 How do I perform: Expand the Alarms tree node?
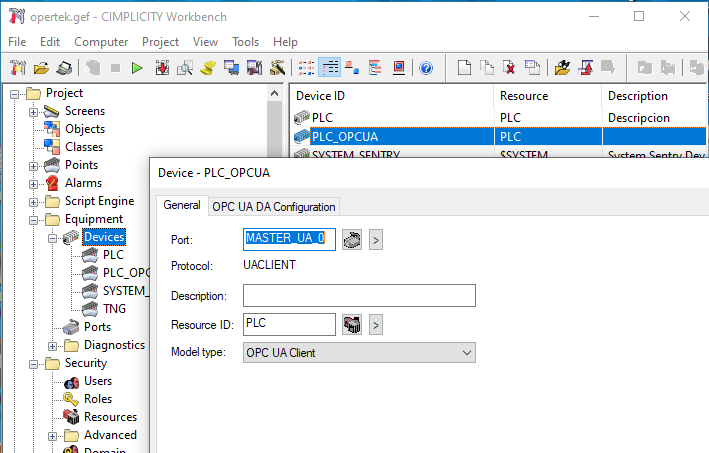point(33,184)
